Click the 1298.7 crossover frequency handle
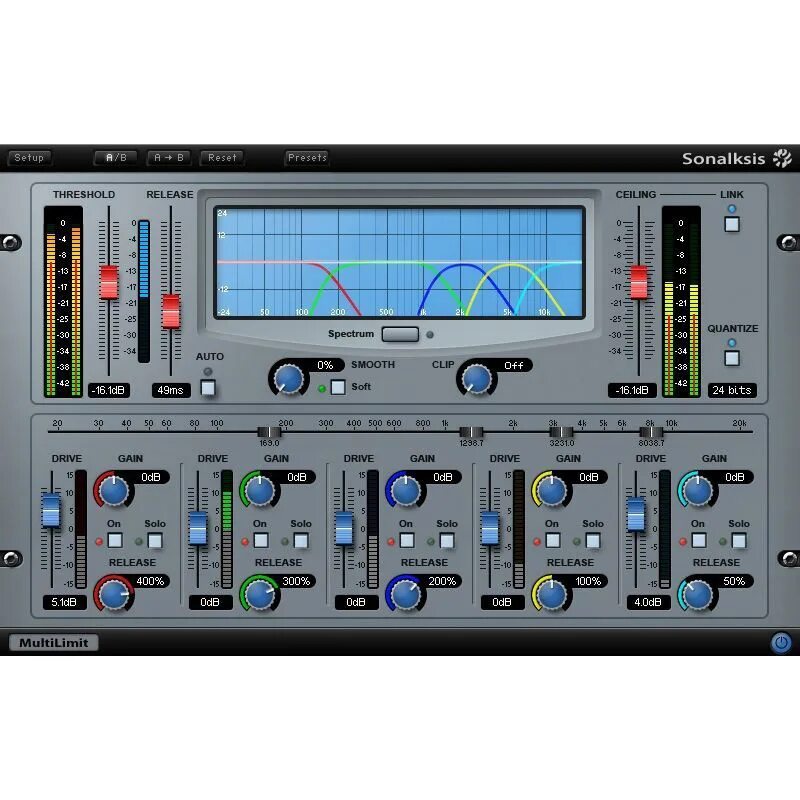 pyautogui.click(x=471, y=433)
